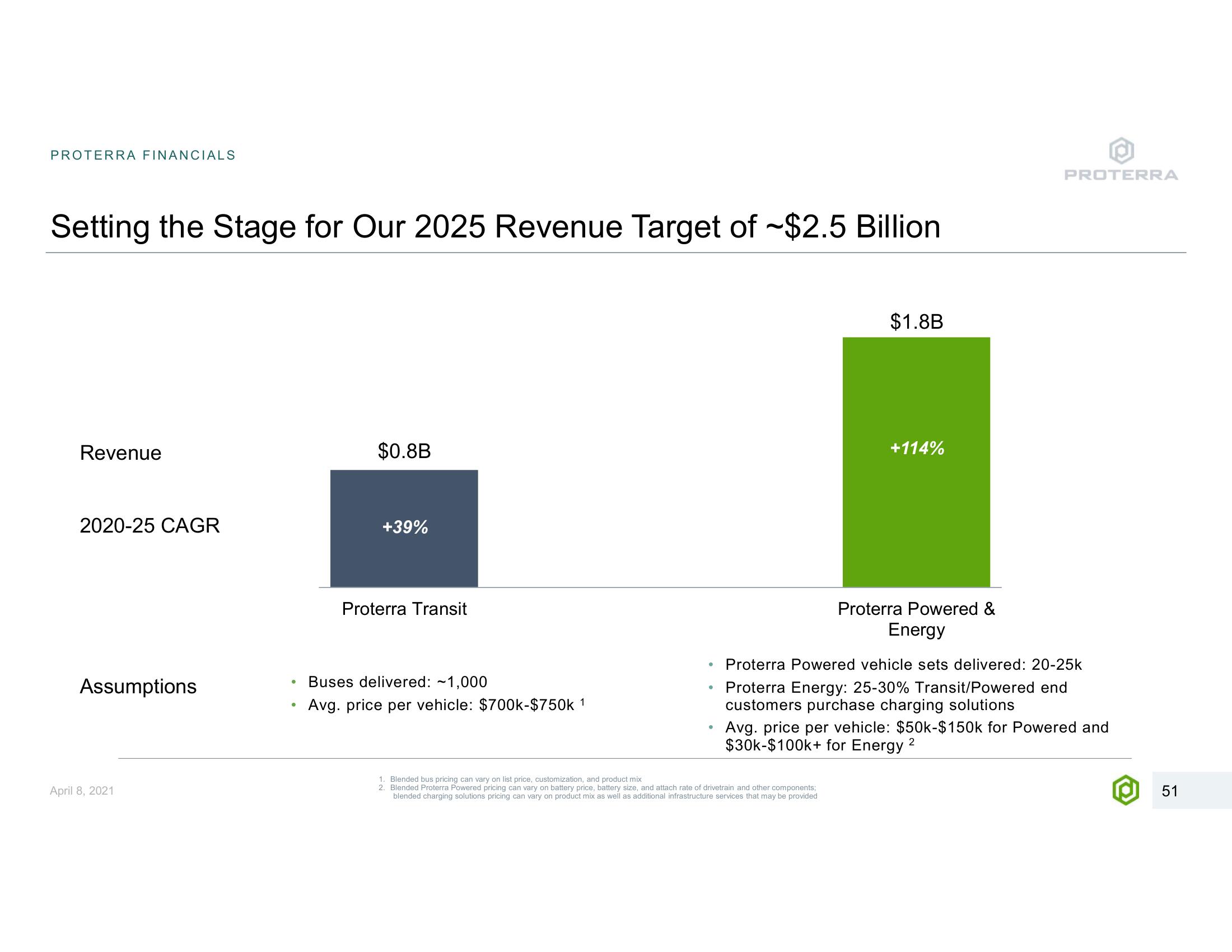Click the +39% CAGR label

click(x=405, y=528)
